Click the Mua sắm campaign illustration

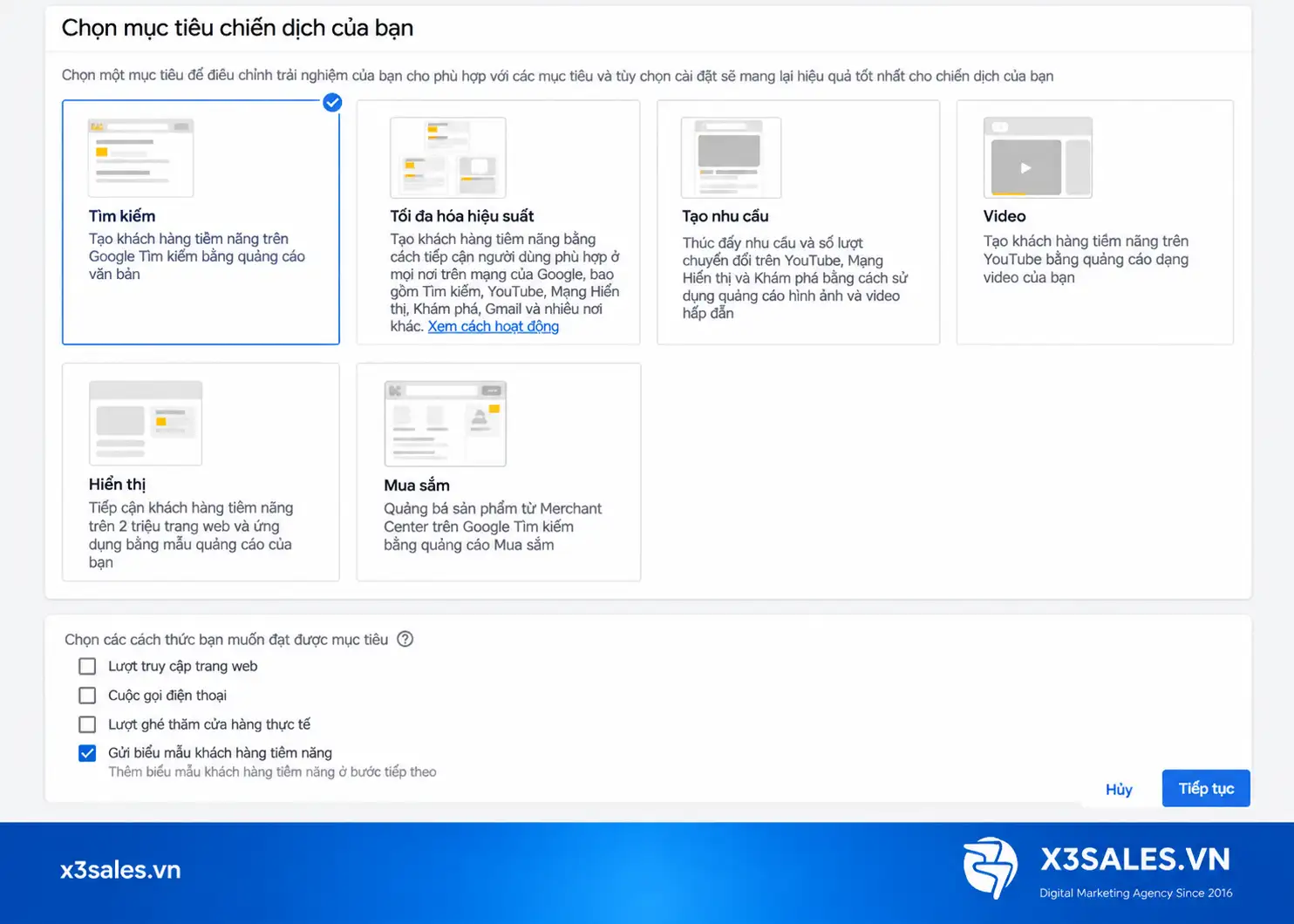coord(446,424)
